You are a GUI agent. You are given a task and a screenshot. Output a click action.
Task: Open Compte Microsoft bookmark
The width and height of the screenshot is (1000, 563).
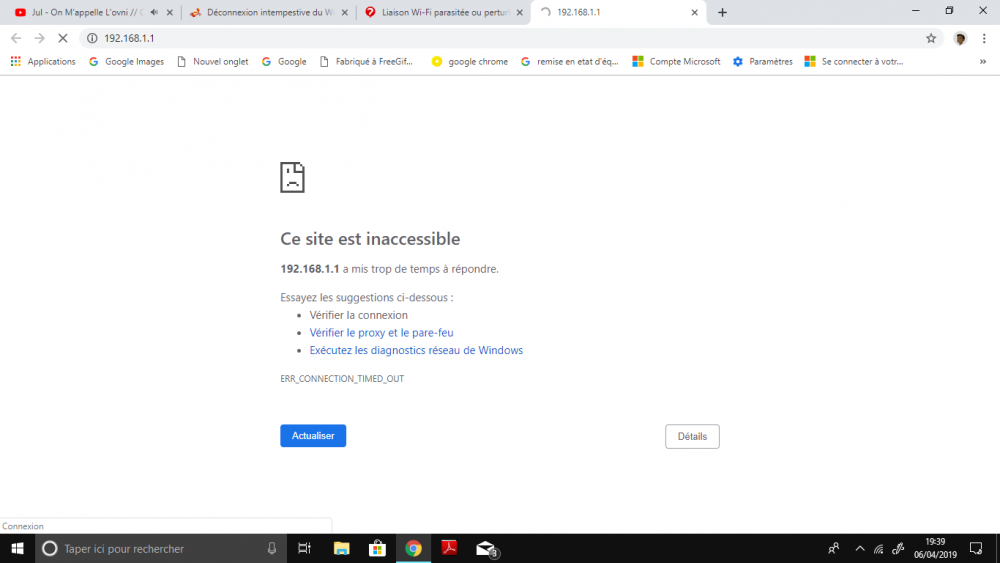tap(676, 62)
